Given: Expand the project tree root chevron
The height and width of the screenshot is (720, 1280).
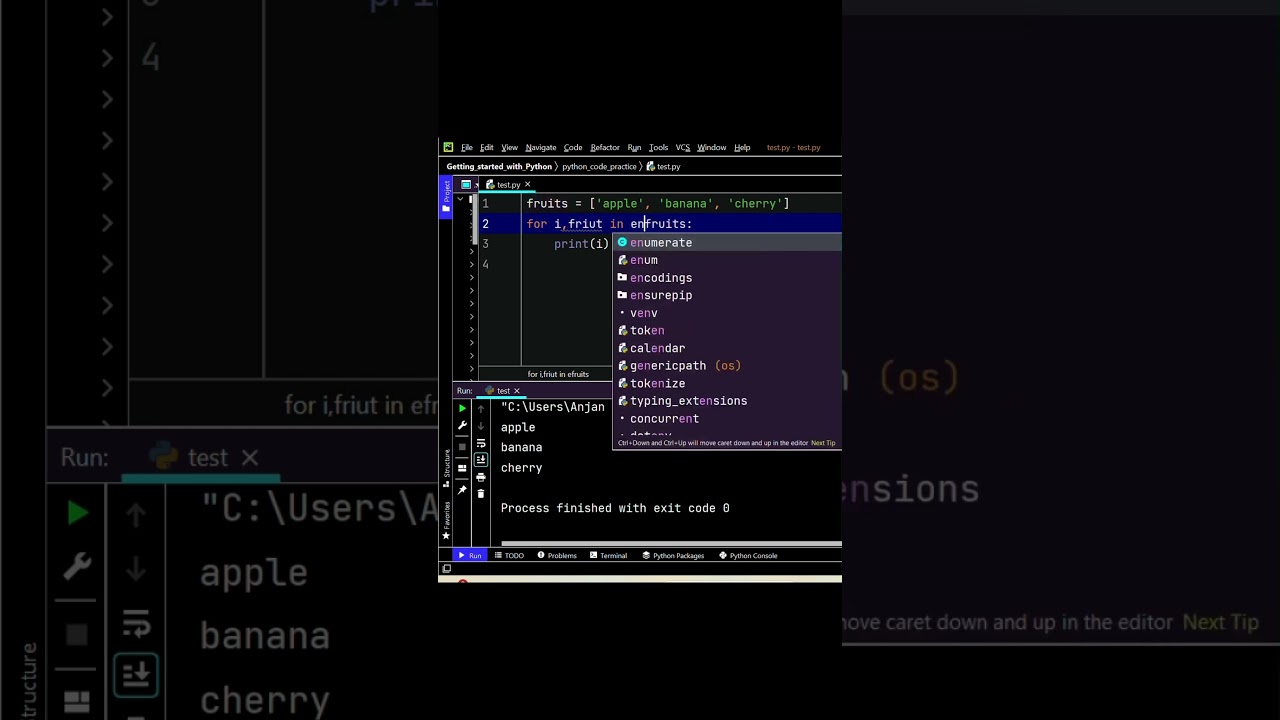Looking at the screenshot, I should point(460,200).
